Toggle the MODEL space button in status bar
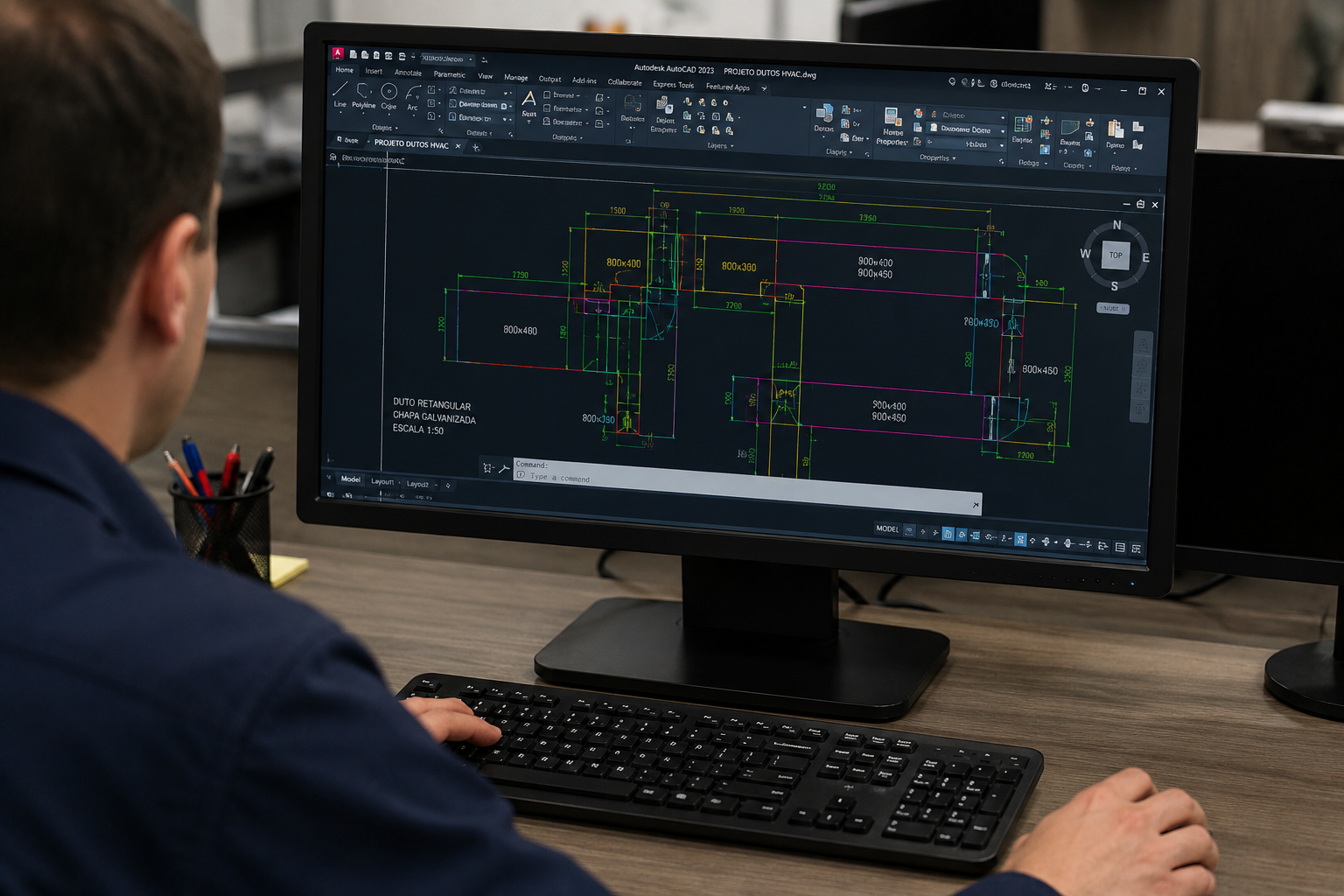 [887, 528]
